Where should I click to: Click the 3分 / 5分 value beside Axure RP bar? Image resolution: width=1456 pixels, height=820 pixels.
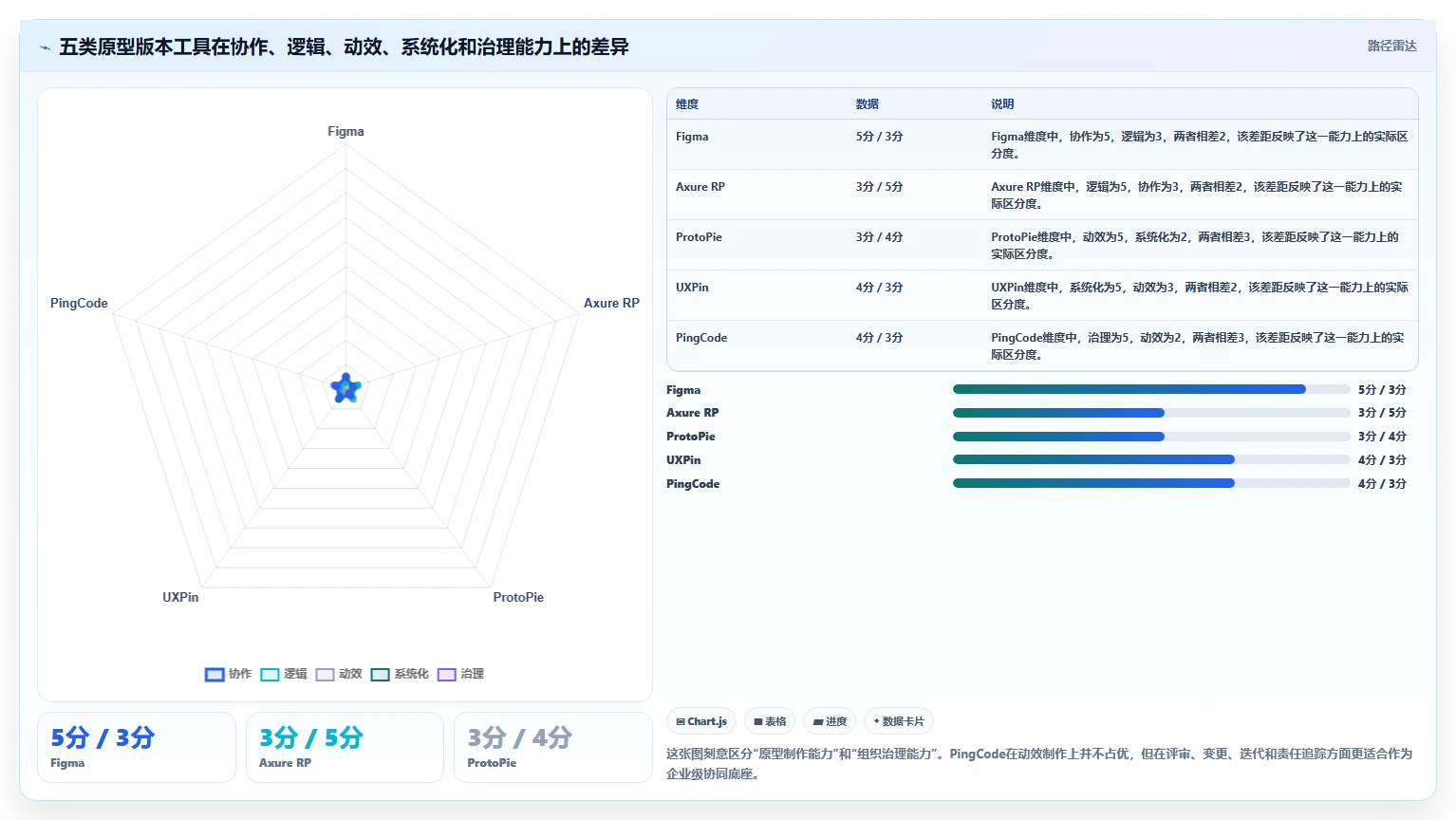point(1382,413)
